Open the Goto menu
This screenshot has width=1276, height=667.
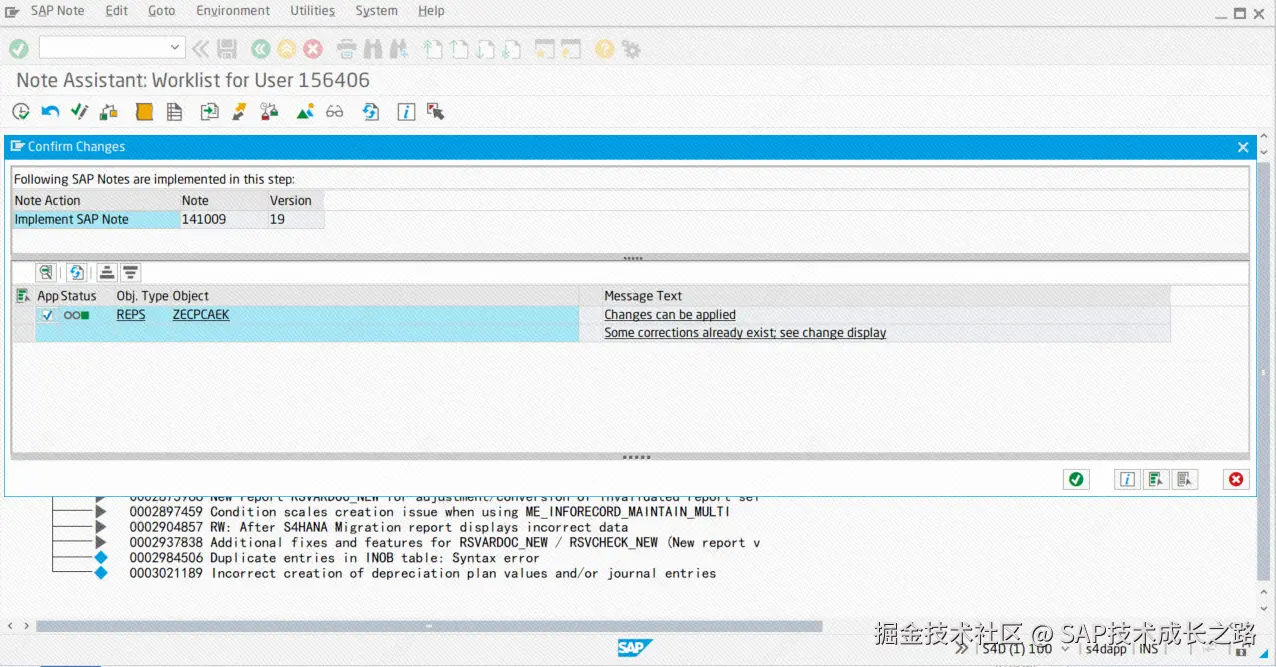click(x=161, y=10)
